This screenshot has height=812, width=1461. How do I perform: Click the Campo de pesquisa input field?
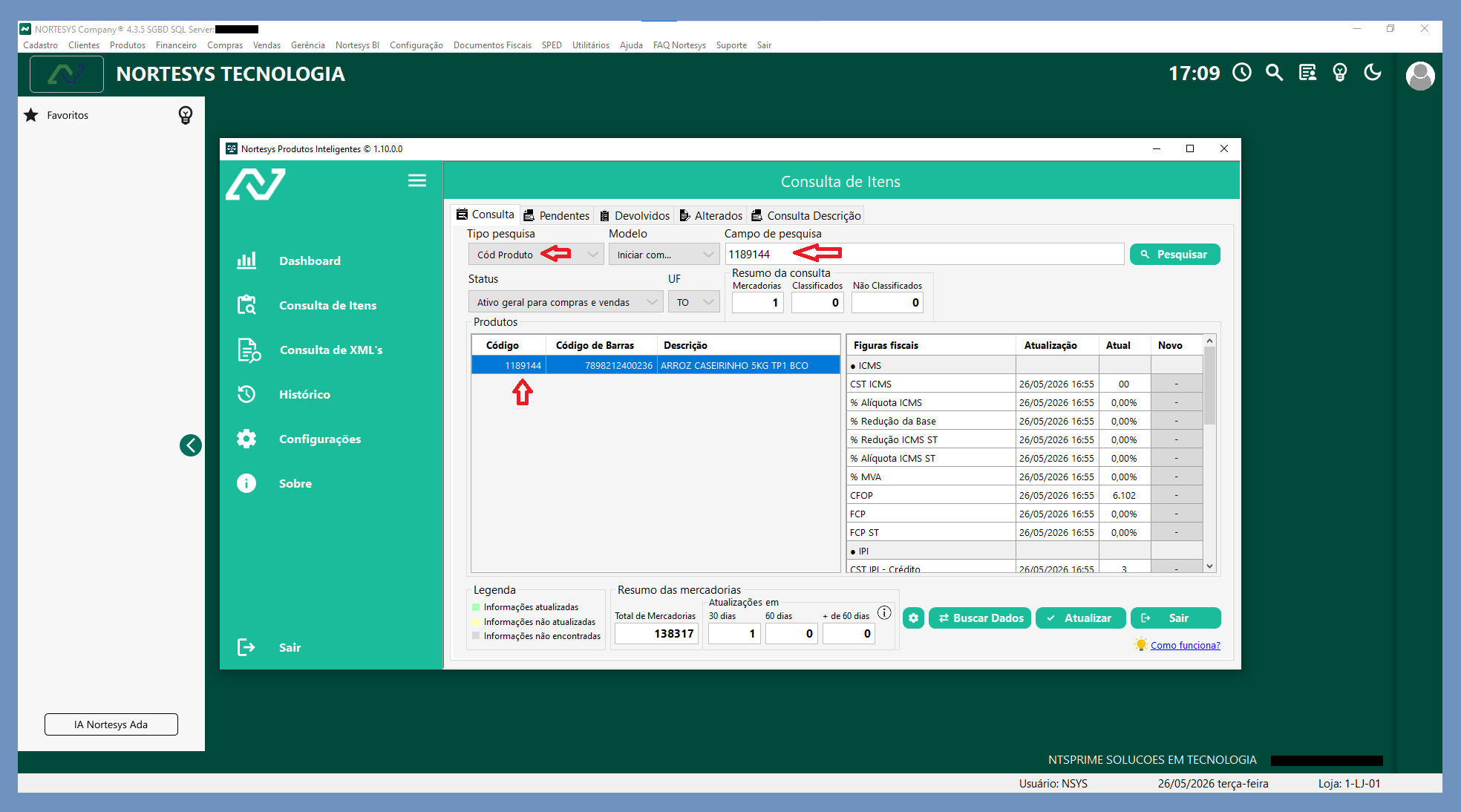924,255
